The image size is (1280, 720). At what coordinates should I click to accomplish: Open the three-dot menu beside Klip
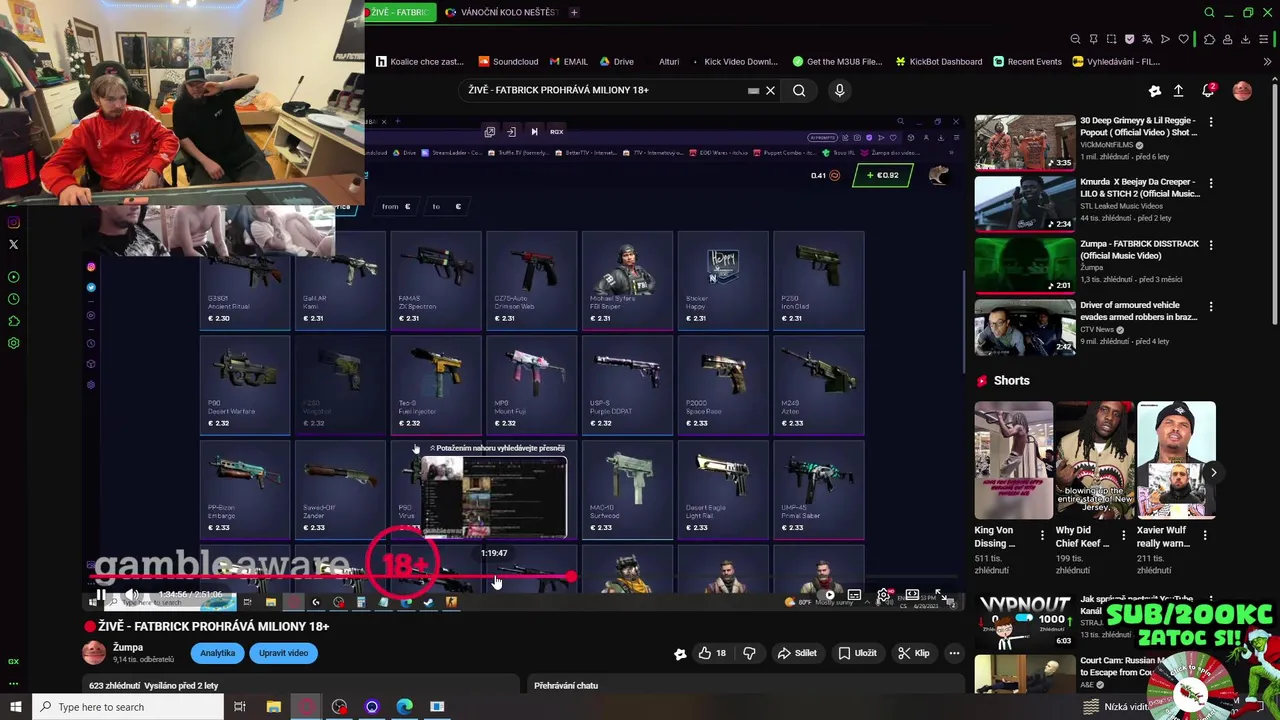point(954,653)
